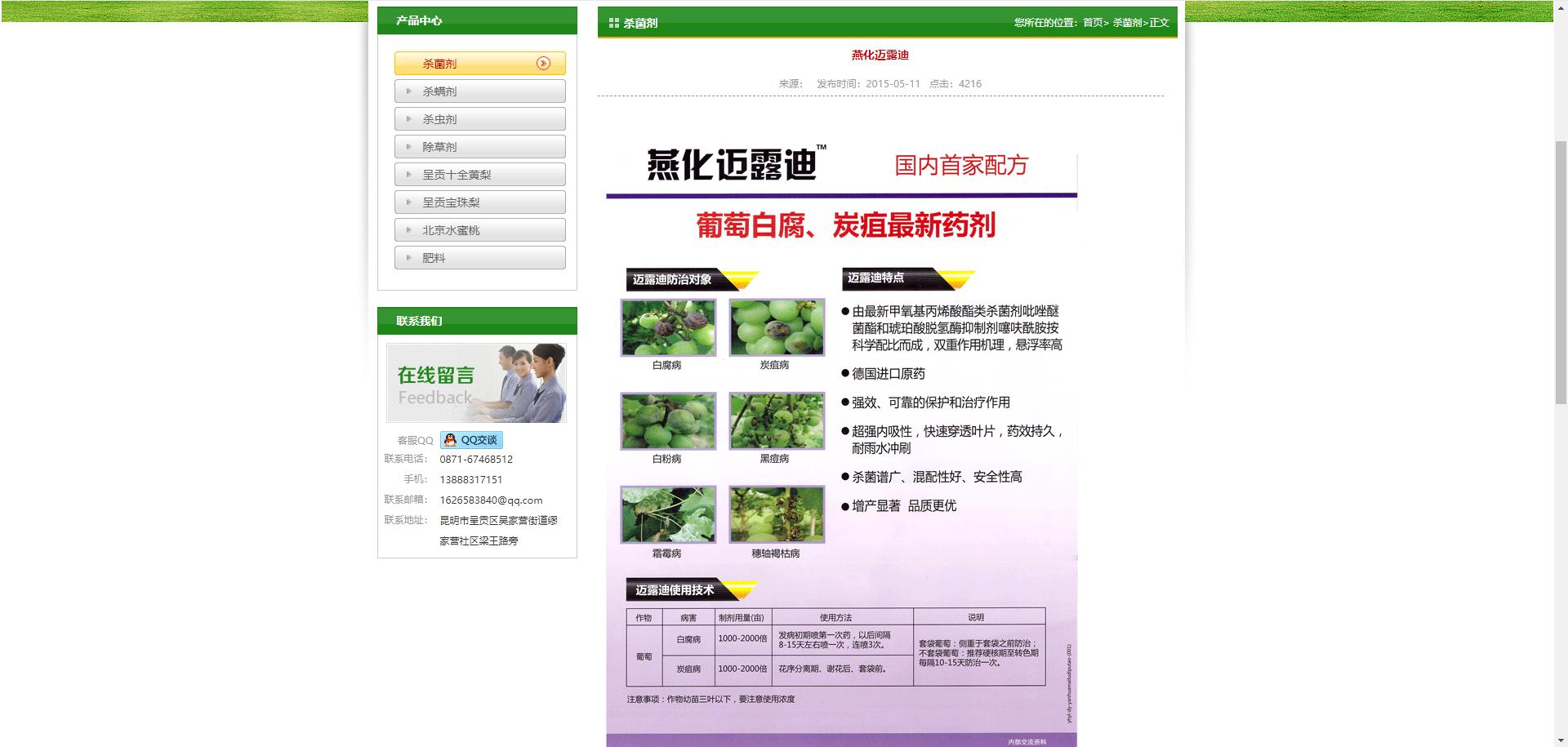Click the QQ交谈 chat icon button
1568x747 pixels.
tap(471, 440)
